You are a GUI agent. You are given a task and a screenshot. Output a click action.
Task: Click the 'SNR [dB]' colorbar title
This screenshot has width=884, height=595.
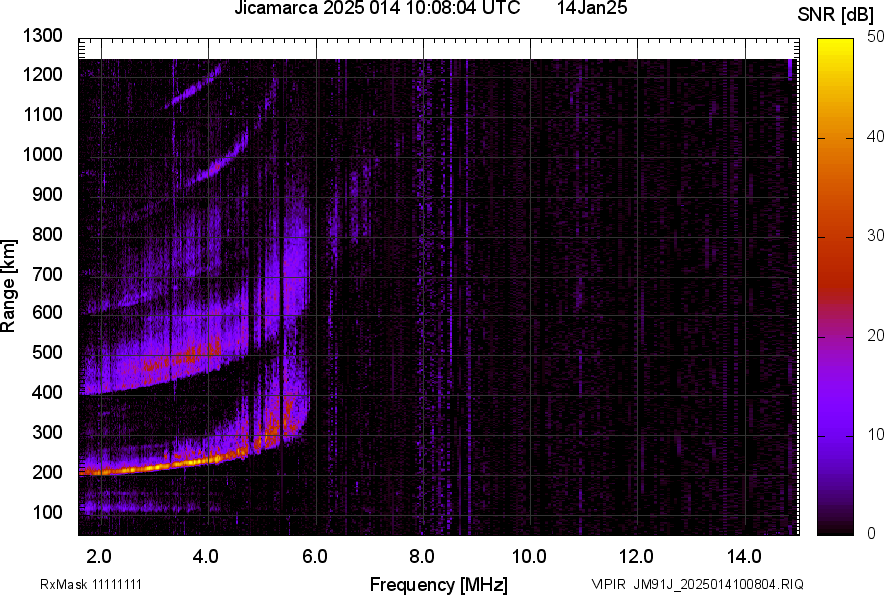[x=836, y=15]
